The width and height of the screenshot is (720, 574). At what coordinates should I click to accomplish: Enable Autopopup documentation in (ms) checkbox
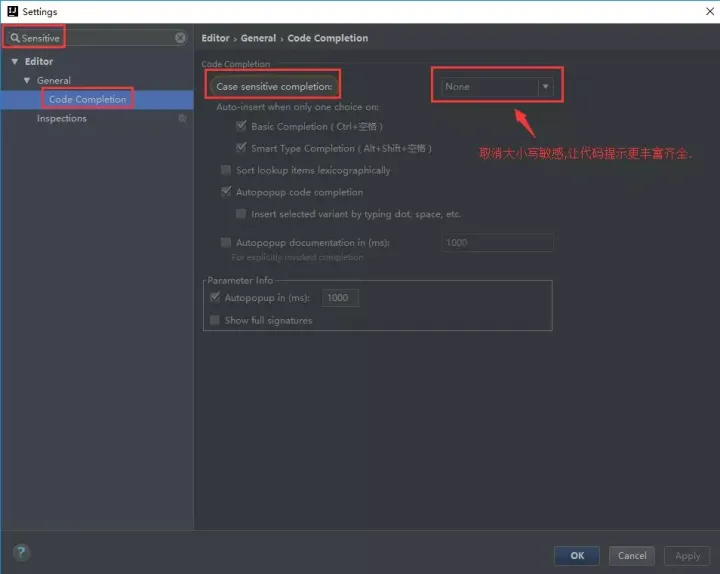point(226,242)
